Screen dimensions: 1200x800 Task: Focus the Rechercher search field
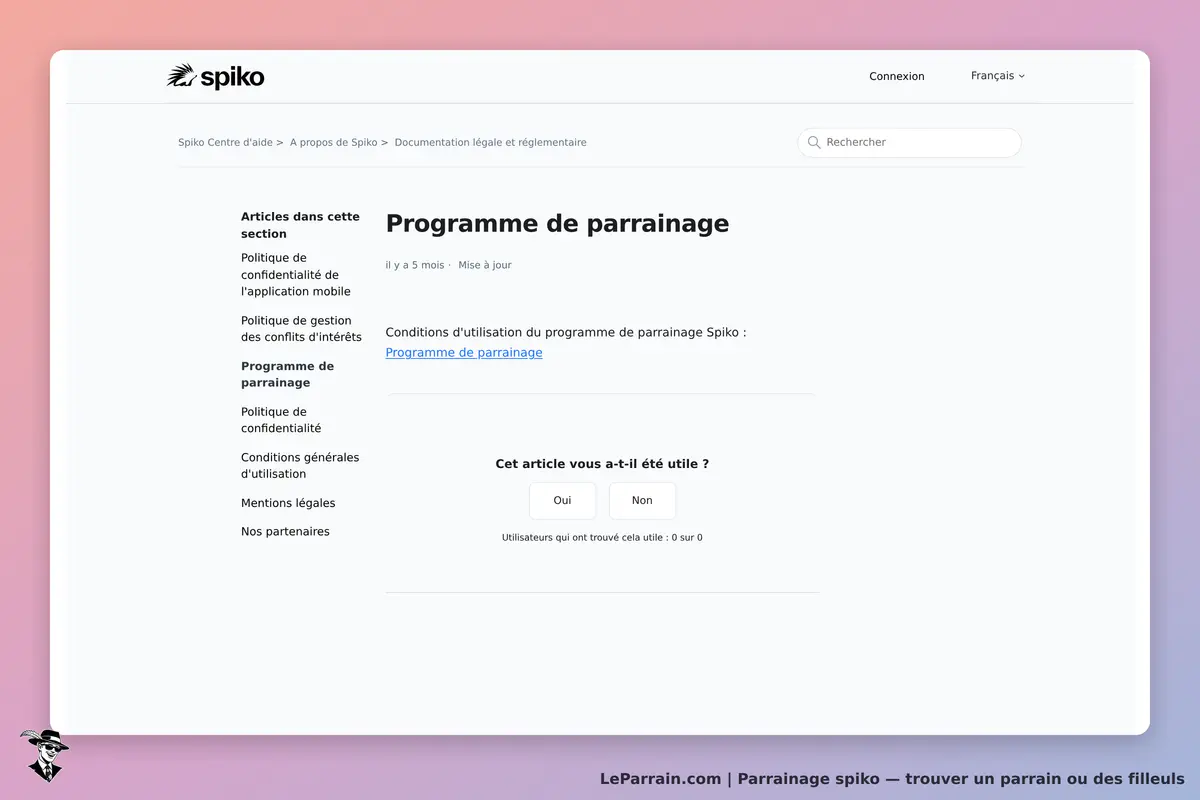pos(909,142)
